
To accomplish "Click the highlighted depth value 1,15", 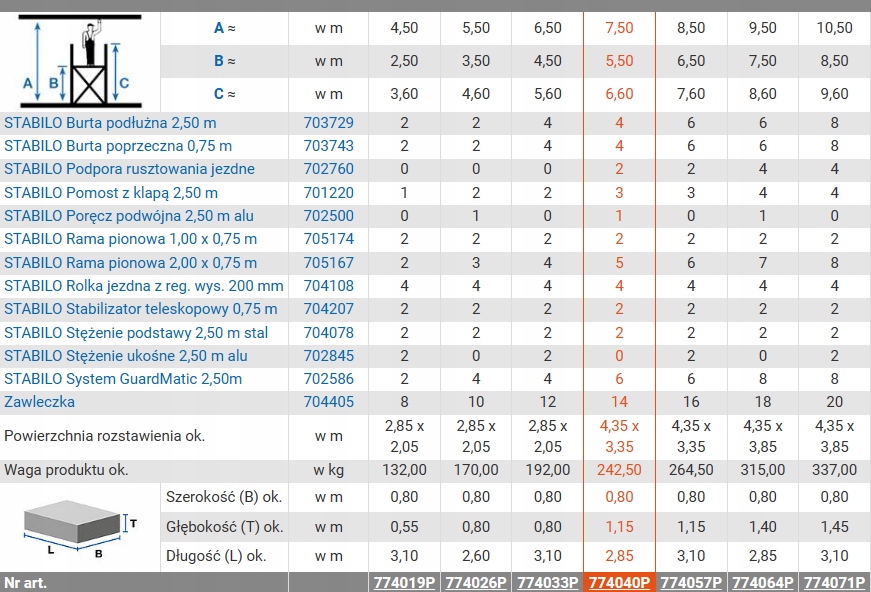I will (619, 527).
